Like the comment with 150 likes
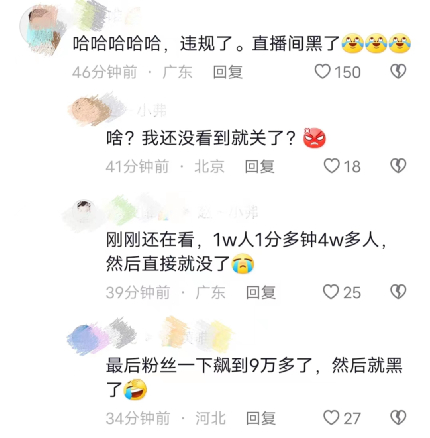The height and width of the screenshot is (438, 430). pyautogui.click(x=323, y=72)
